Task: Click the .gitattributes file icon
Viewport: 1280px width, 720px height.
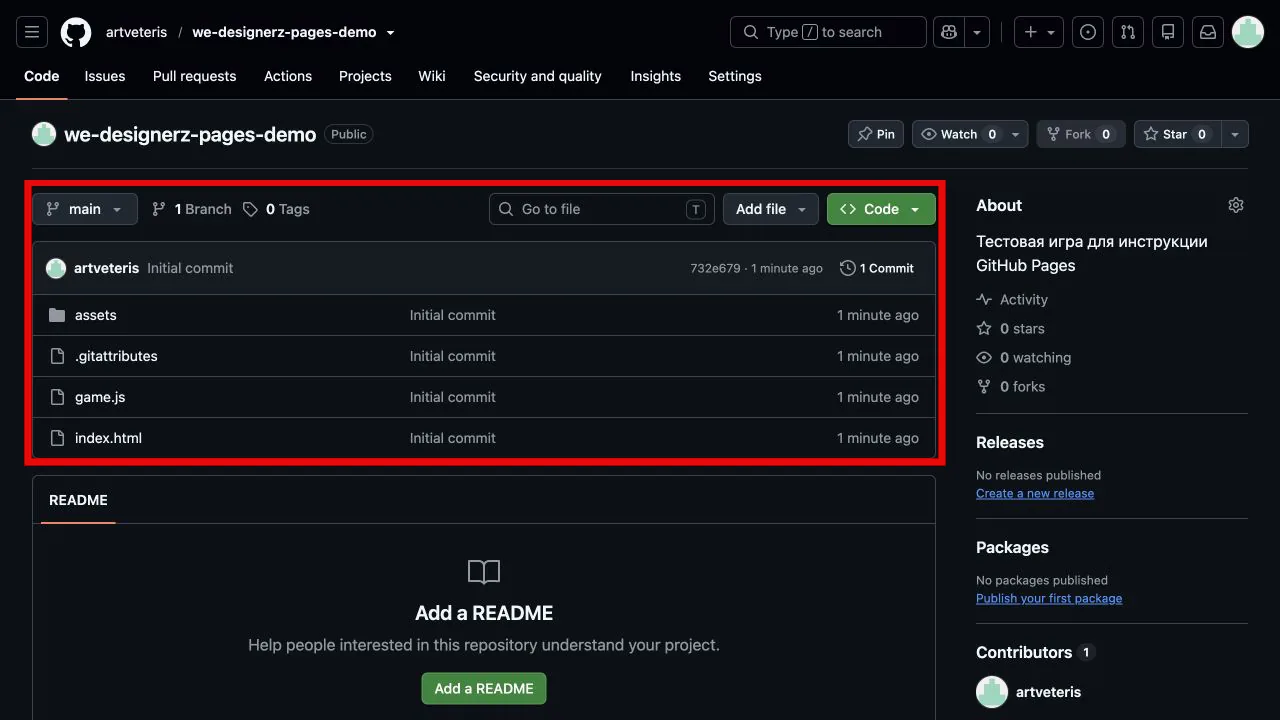Action: coord(57,356)
